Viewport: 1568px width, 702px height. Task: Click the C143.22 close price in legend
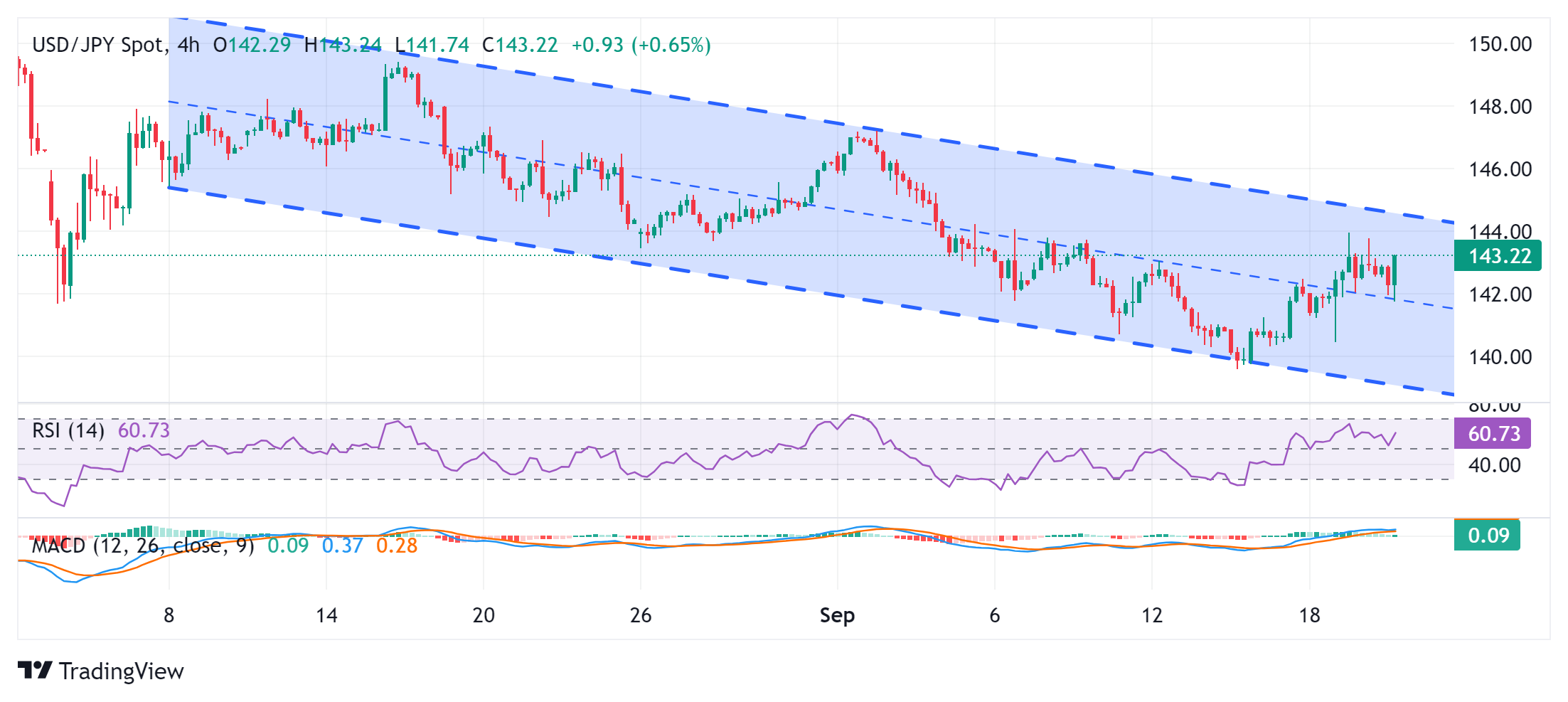coord(520,45)
